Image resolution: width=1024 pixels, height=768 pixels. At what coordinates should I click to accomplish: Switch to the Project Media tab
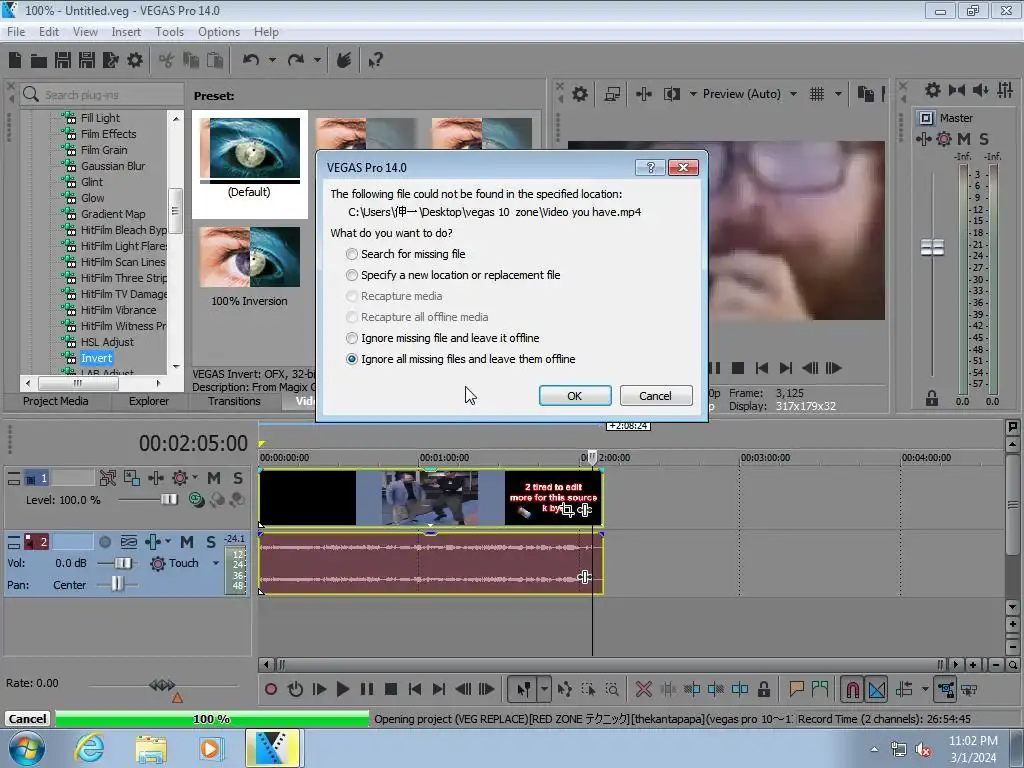[56, 401]
